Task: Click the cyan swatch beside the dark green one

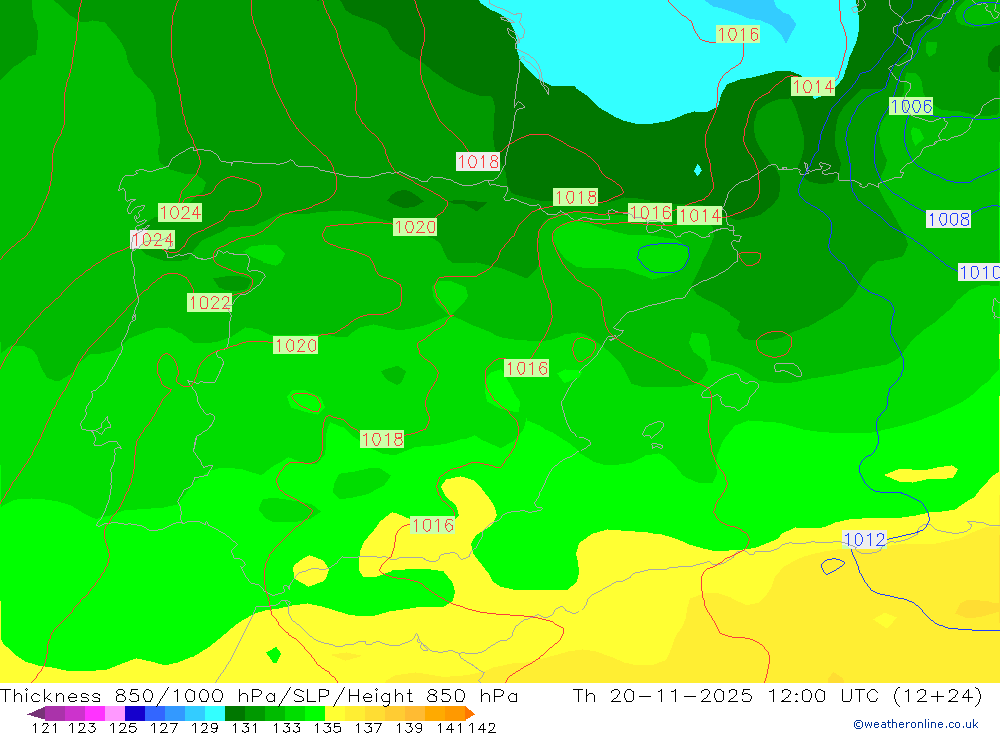Action: pyautogui.click(x=215, y=713)
